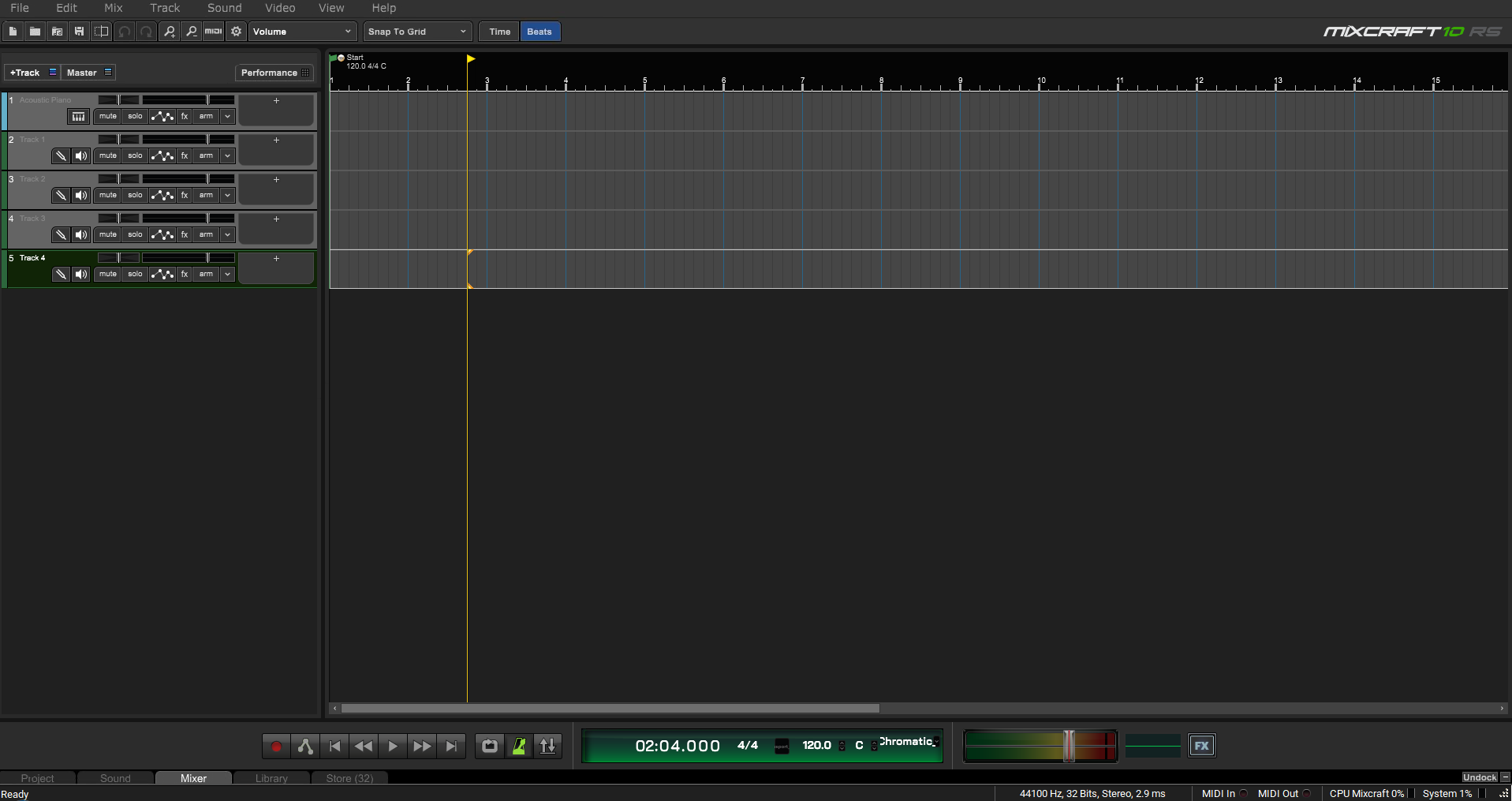Click the speaker monitor icon on Track 4
The image size is (1512, 801).
[x=81, y=274]
